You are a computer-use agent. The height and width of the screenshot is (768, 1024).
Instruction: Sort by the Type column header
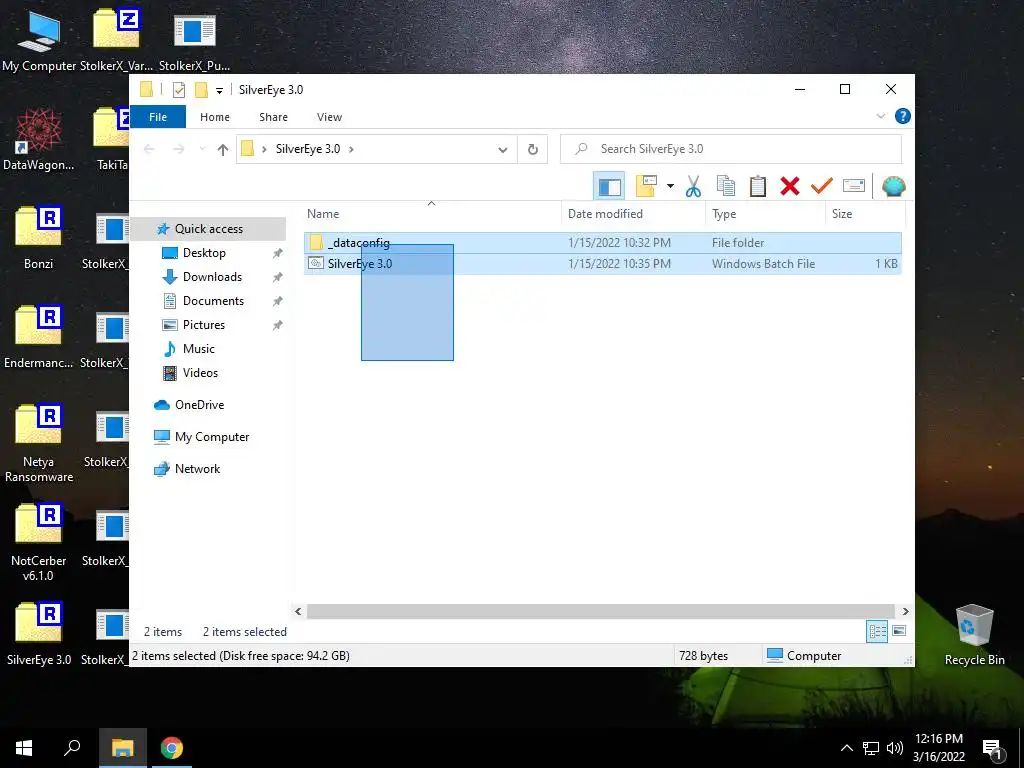765,214
